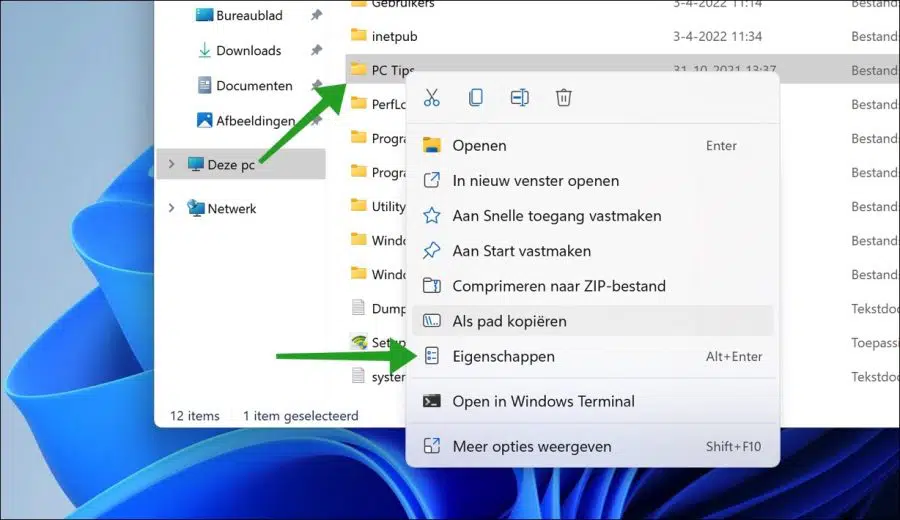Viewport: 900px width, 520px height.
Task: Click the Cut scissors icon
Action: (x=432, y=98)
